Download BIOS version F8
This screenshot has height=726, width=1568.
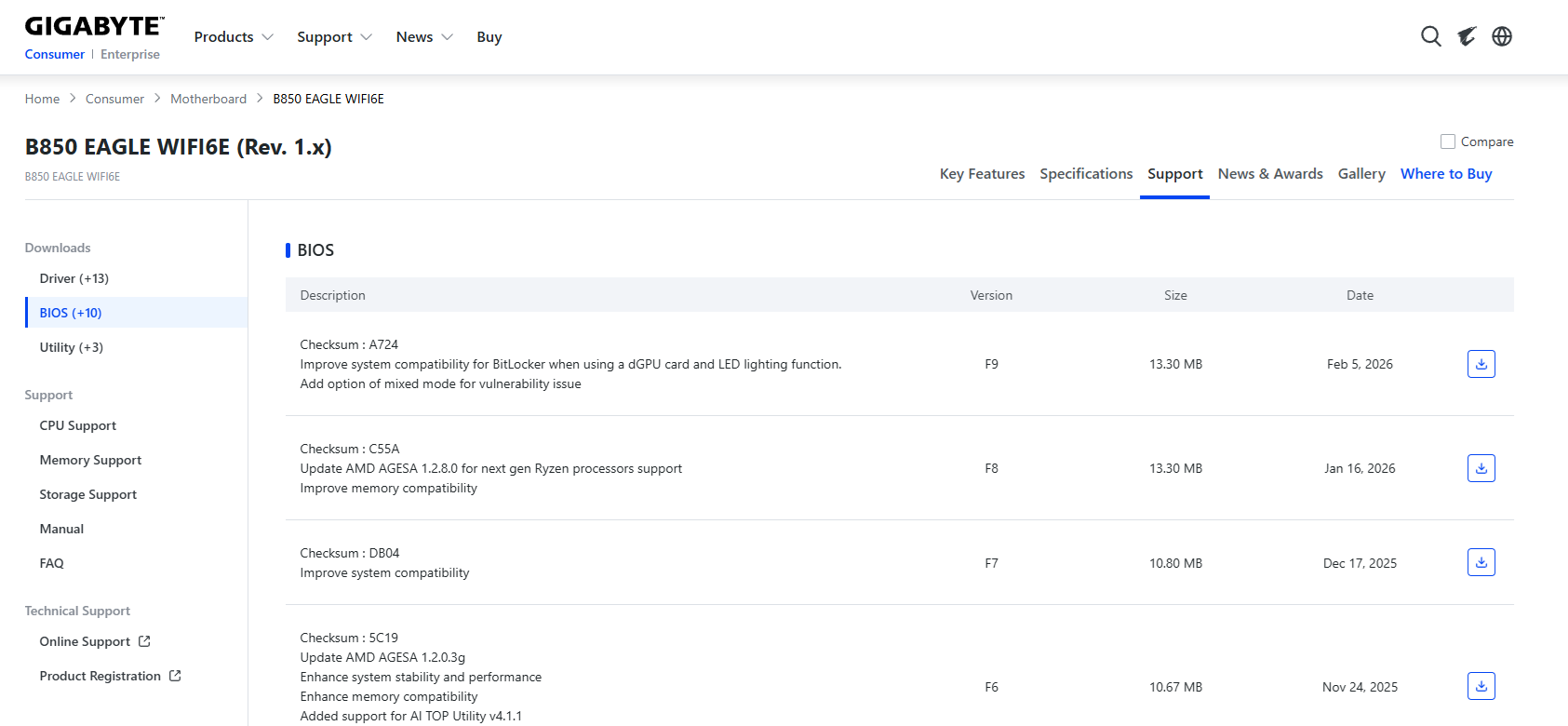pos(1481,468)
